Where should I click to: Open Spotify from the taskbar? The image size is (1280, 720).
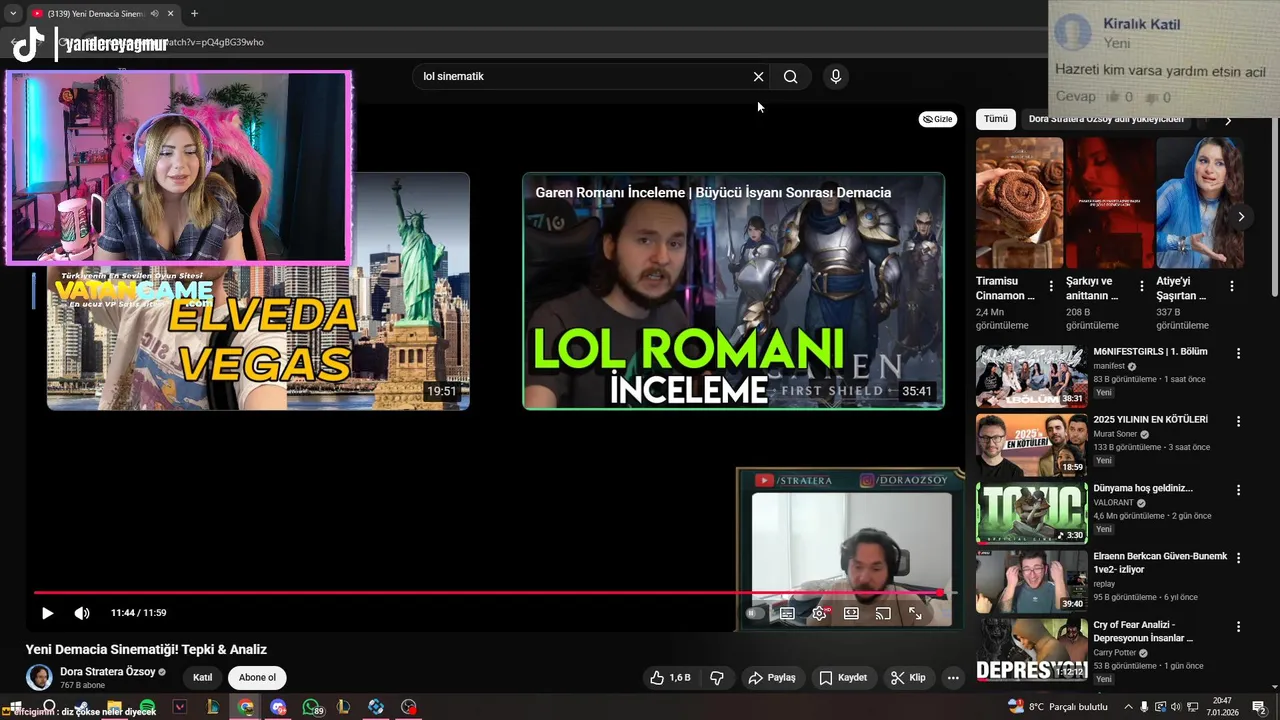tap(147, 707)
